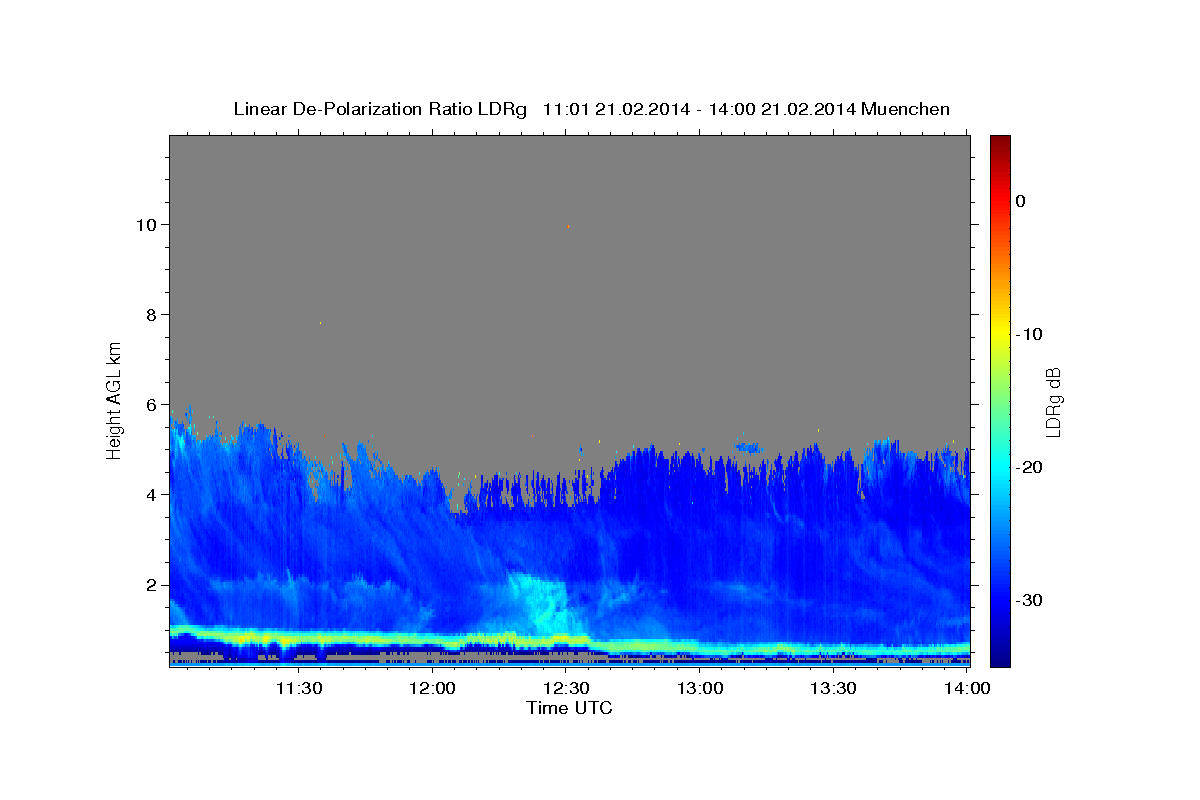
Task: Click the 13:00 time tick label
Action: [x=700, y=688]
